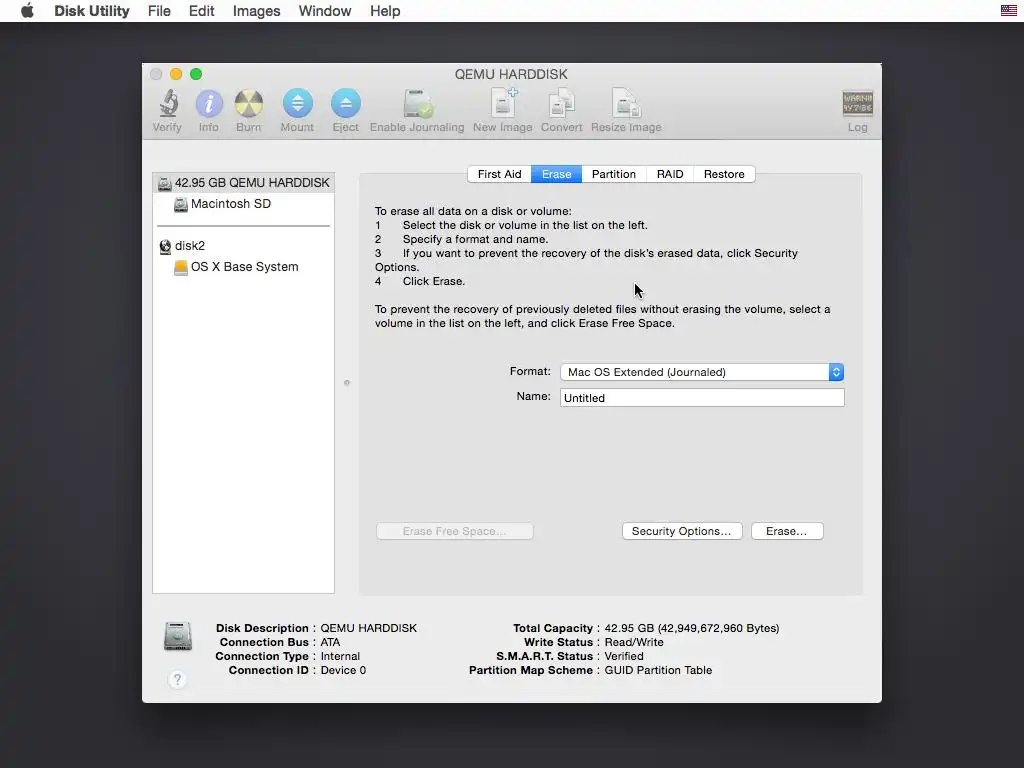Viewport: 1024px width, 768px height.
Task: Switch to the First Aid tab
Action: click(500, 174)
